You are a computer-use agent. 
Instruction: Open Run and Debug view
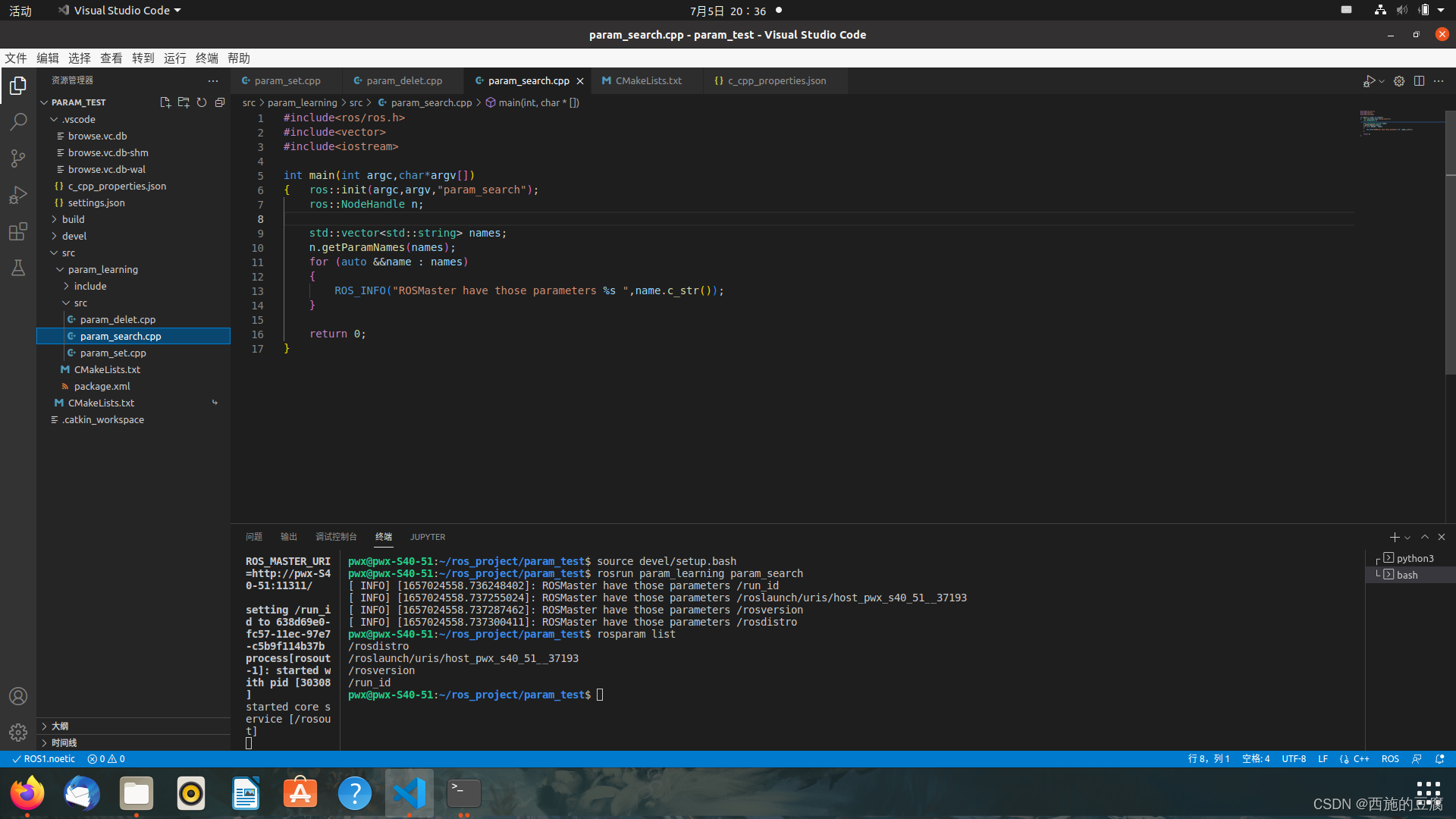click(x=18, y=195)
